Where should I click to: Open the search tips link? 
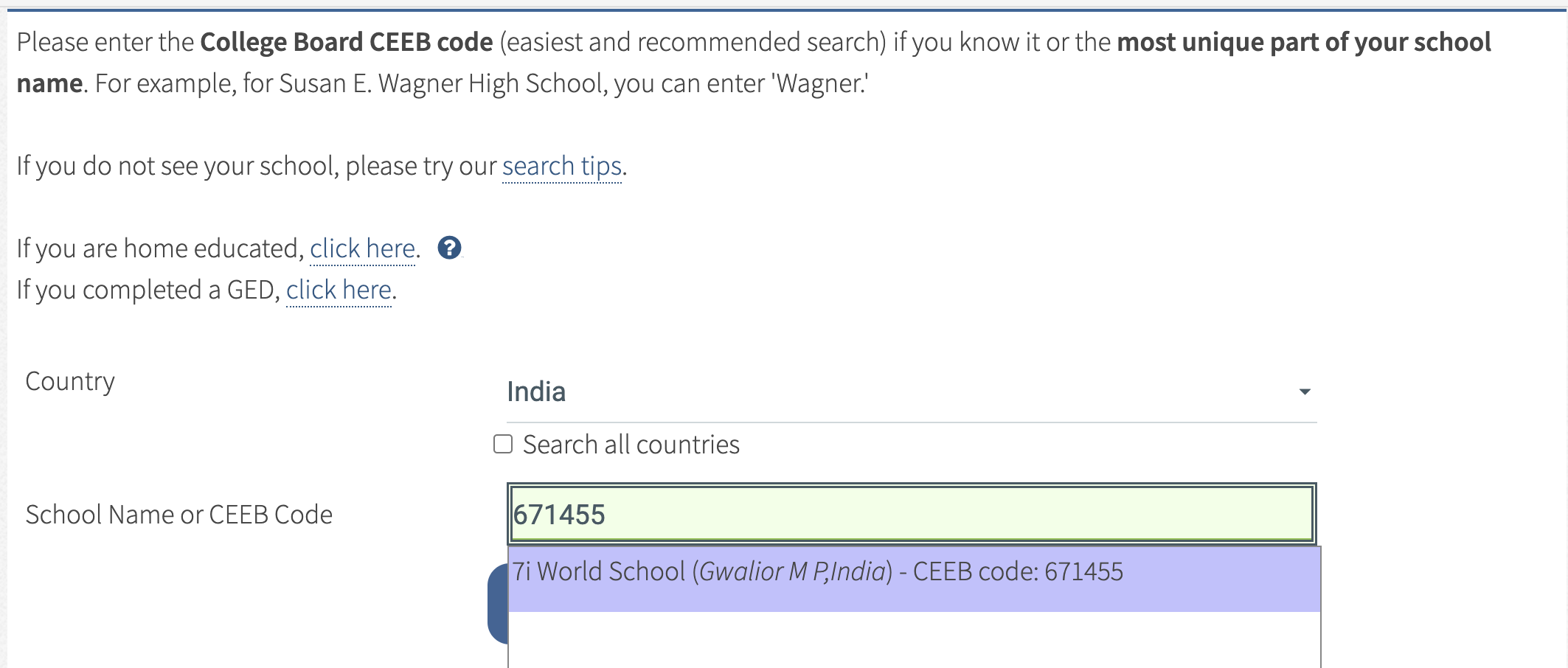(x=562, y=167)
